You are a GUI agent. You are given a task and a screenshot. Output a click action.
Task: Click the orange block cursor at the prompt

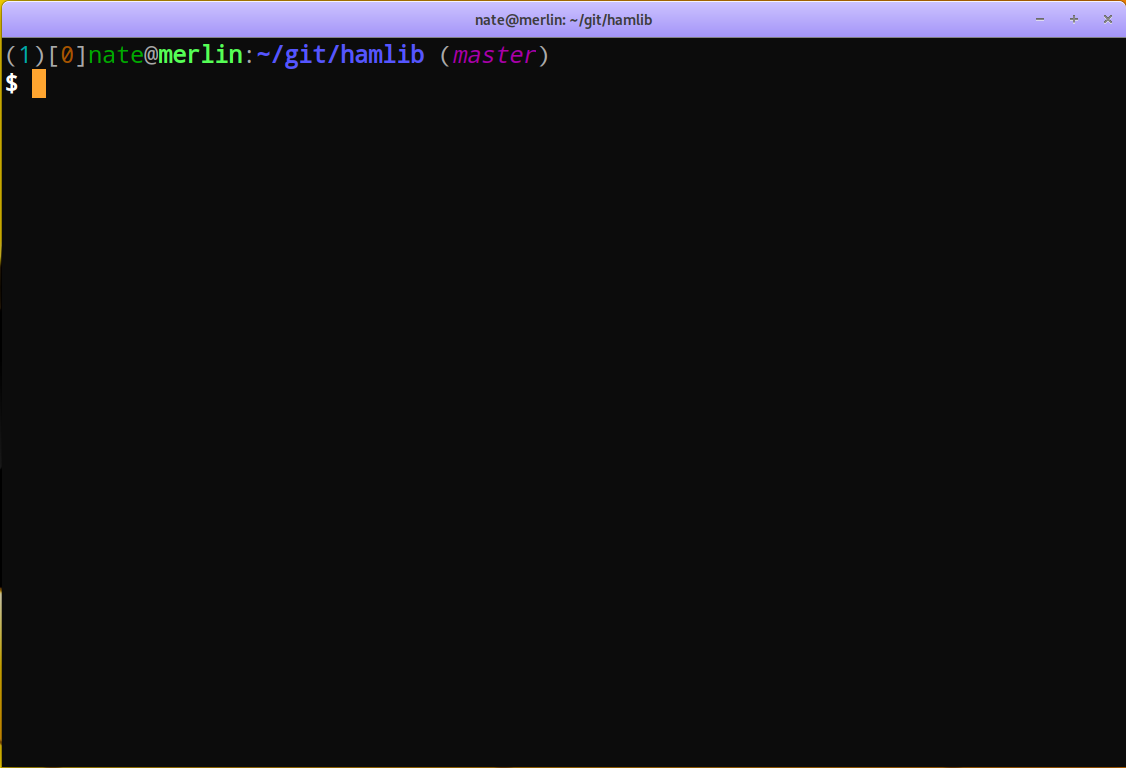pyautogui.click(x=39, y=84)
